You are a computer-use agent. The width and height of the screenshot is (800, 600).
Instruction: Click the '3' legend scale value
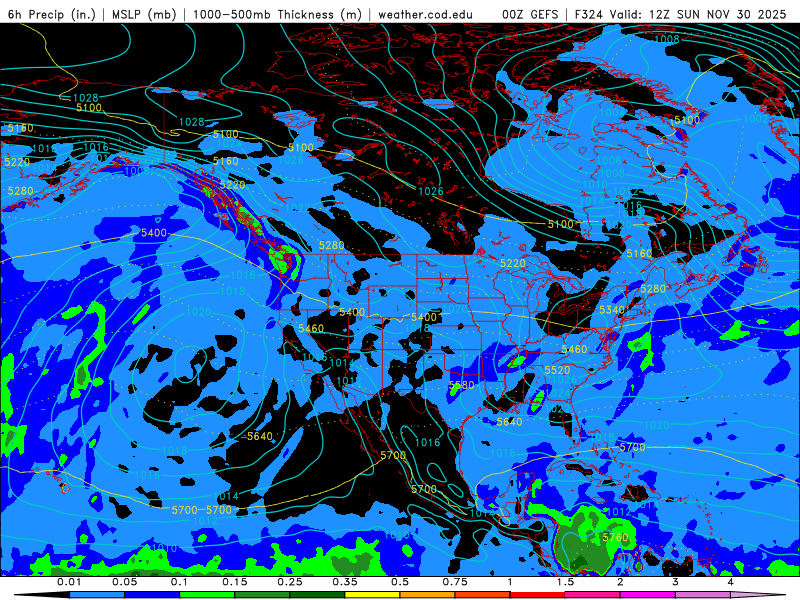pos(676,582)
